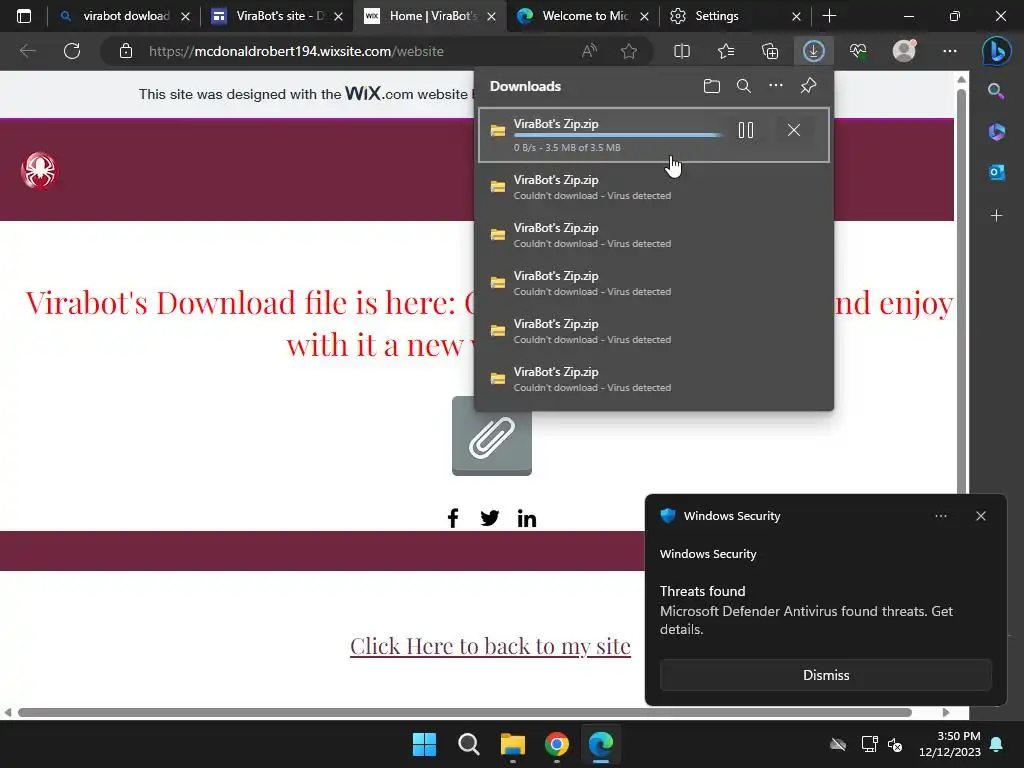
Task: Click the spider logo on the site
Action: (39, 170)
